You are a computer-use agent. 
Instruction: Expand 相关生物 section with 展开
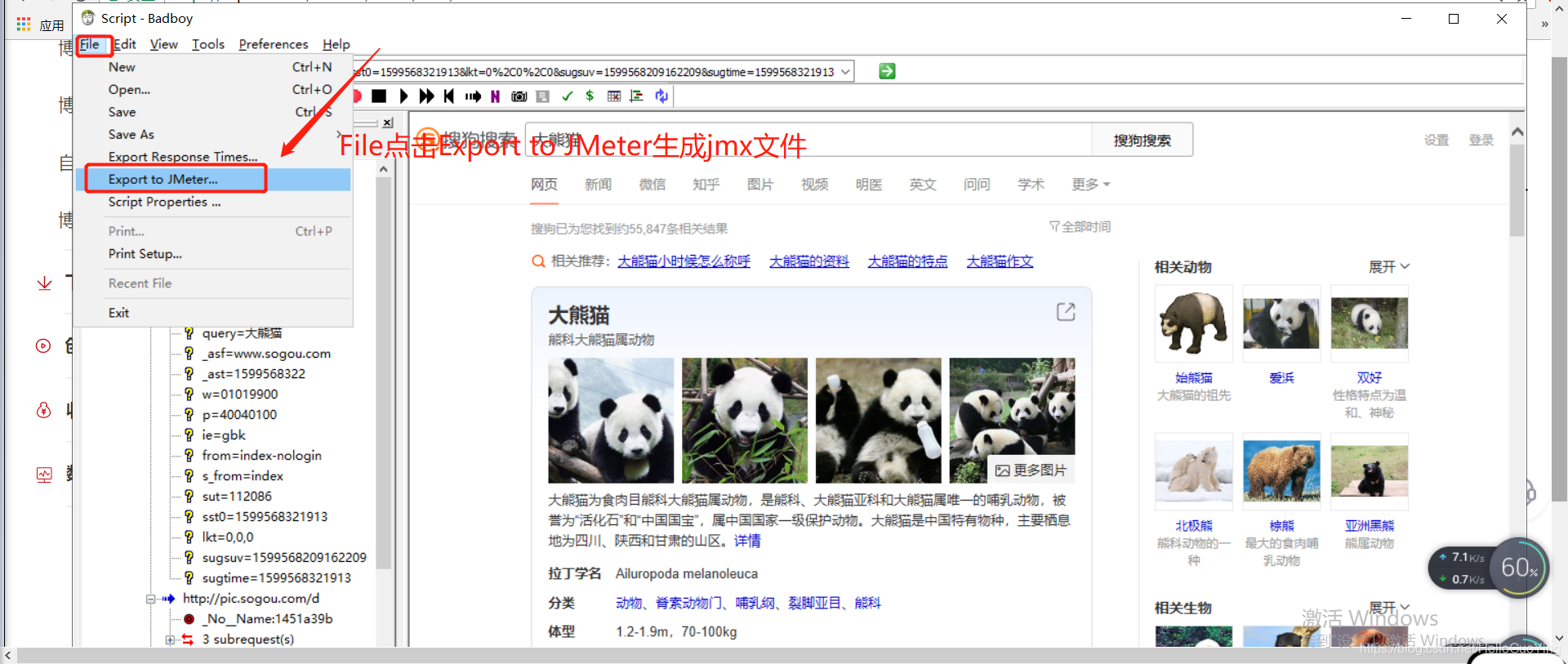(x=1389, y=608)
